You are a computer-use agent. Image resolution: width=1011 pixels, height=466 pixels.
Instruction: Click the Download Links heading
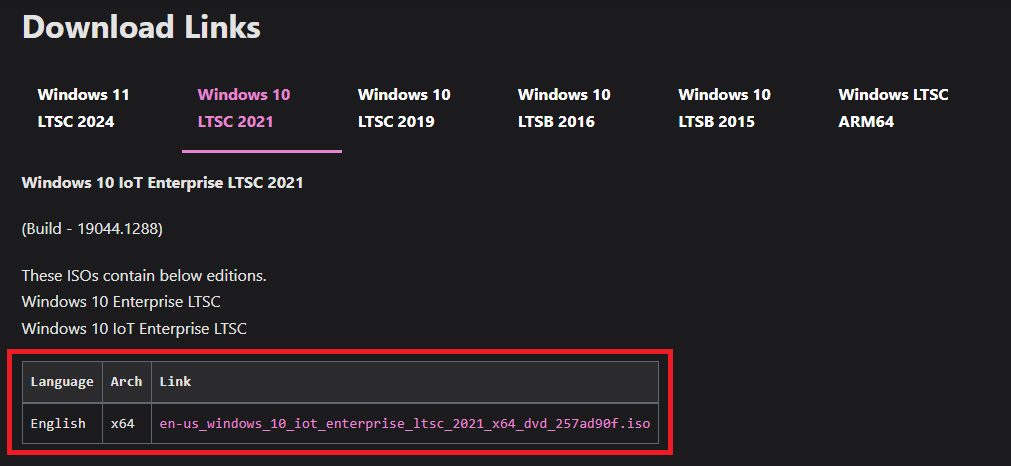coord(141,27)
